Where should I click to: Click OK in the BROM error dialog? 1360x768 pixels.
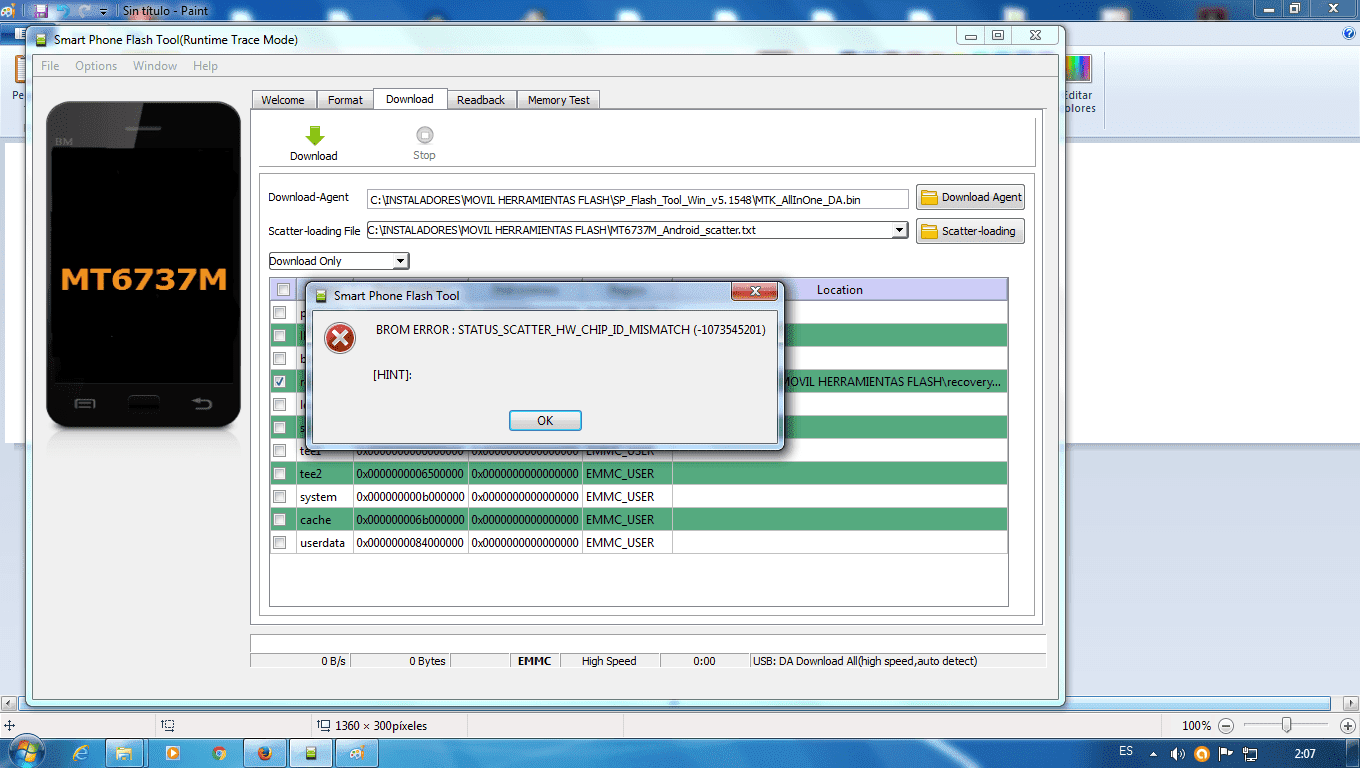(x=545, y=420)
